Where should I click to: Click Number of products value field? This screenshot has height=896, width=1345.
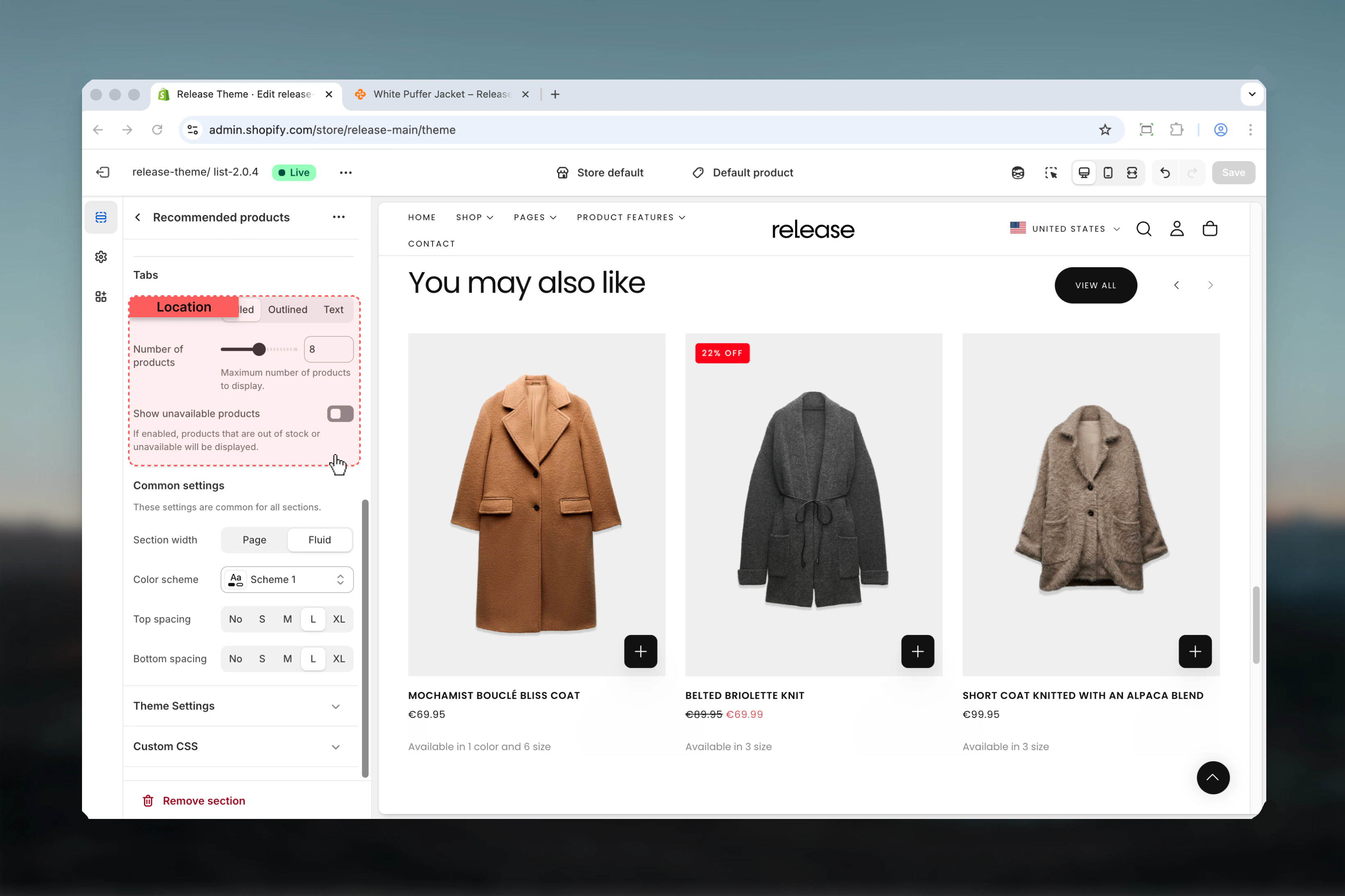click(x=329, y=349)
